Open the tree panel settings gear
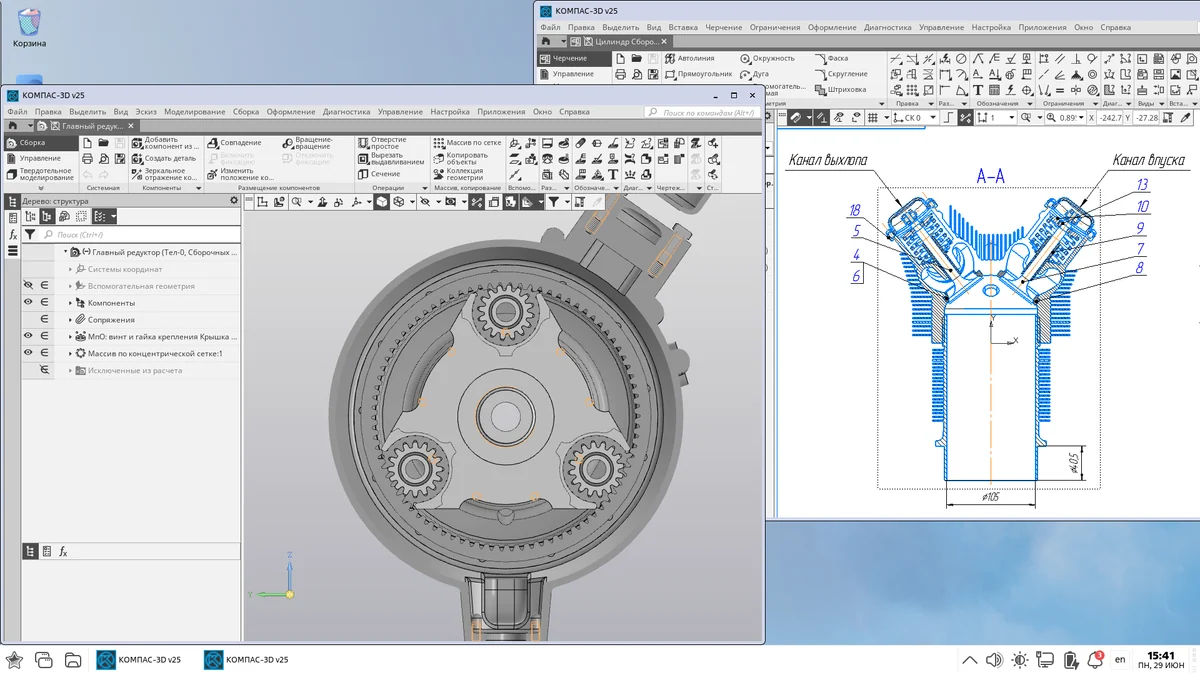The image size is (1200, 675). click(x=234, y=200)
